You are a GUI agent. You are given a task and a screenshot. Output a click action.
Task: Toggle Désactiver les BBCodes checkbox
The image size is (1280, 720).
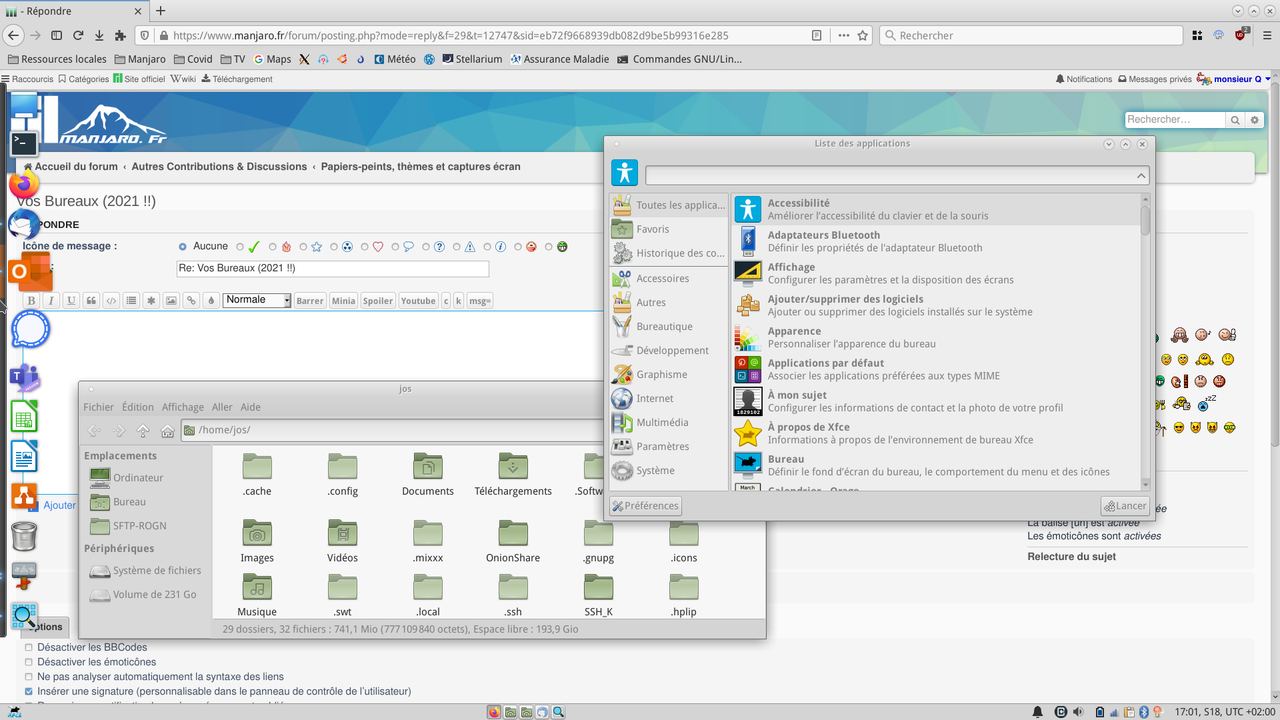29,647
